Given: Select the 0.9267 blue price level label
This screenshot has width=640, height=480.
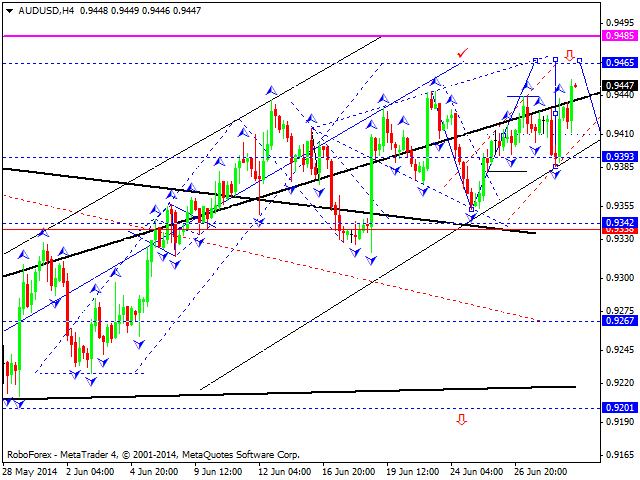Looking at the screenshot, I should [x=620, y=320].
